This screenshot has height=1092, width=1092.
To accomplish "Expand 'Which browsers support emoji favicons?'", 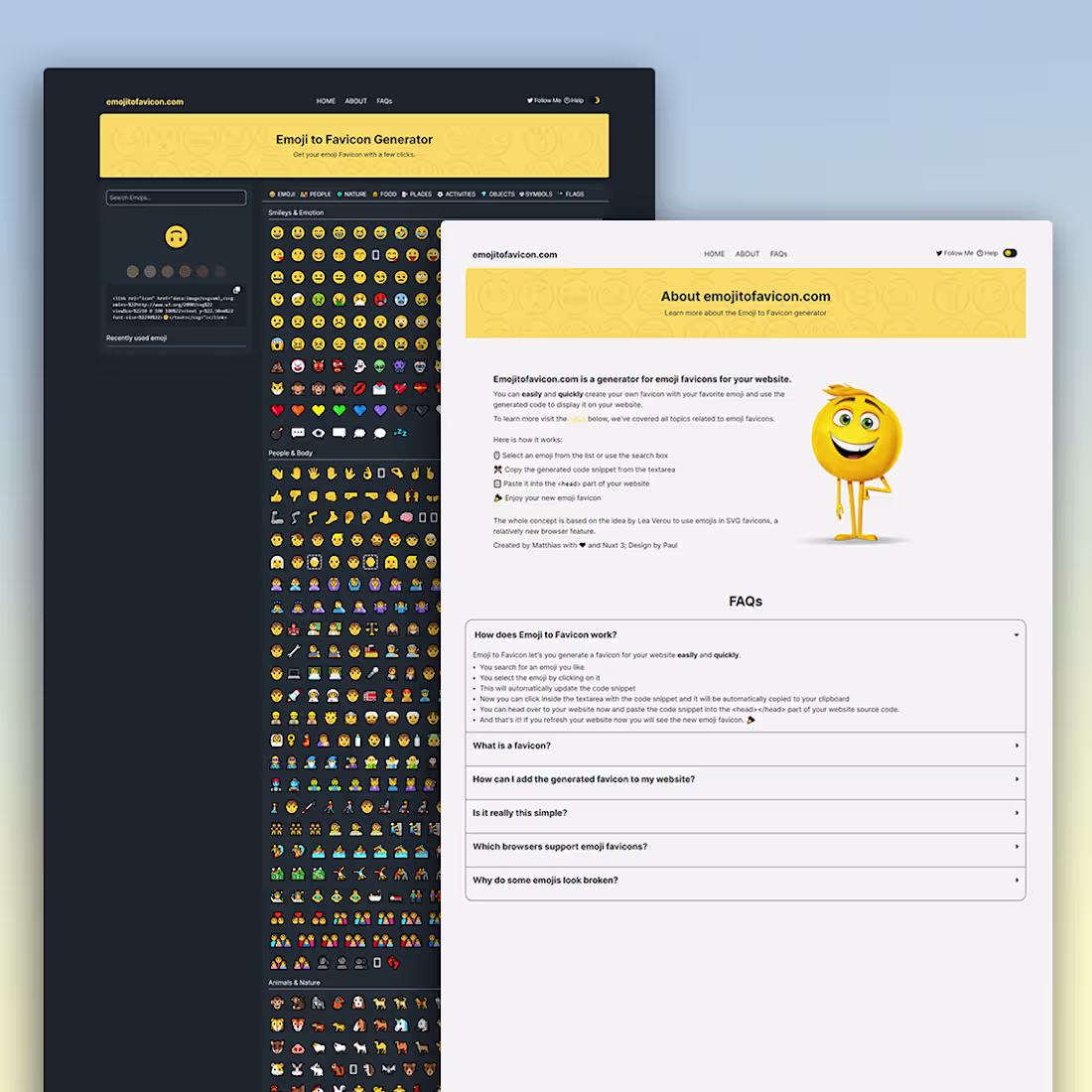I will (x=746, y=846).
